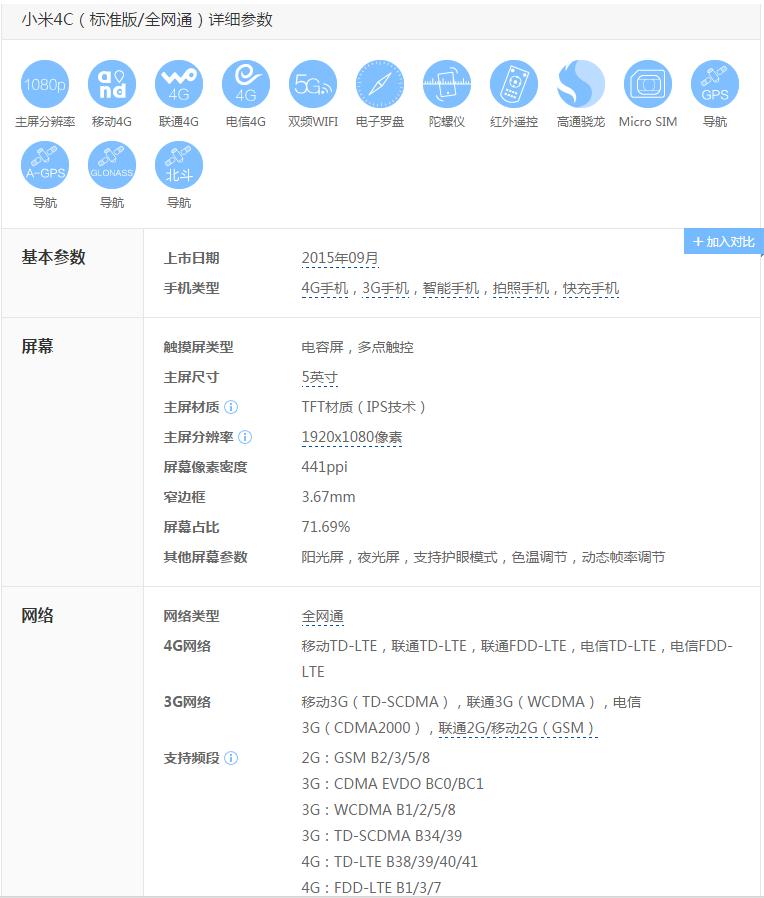Click the 手机类型 row label
This screenshot has height=898, width=764.
[x=191, y=288]
